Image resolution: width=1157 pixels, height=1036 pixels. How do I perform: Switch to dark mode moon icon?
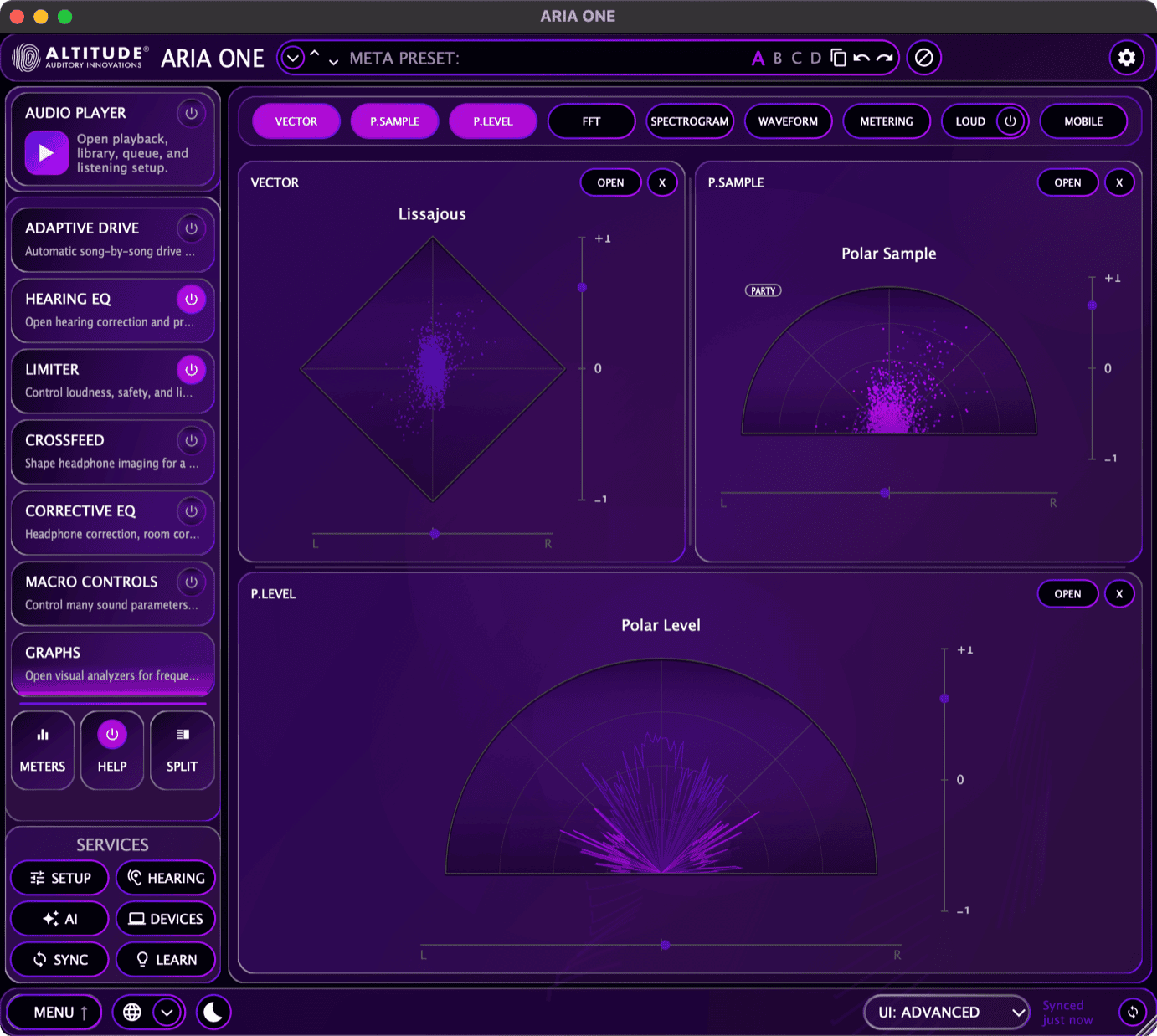tap(213, 1013)
